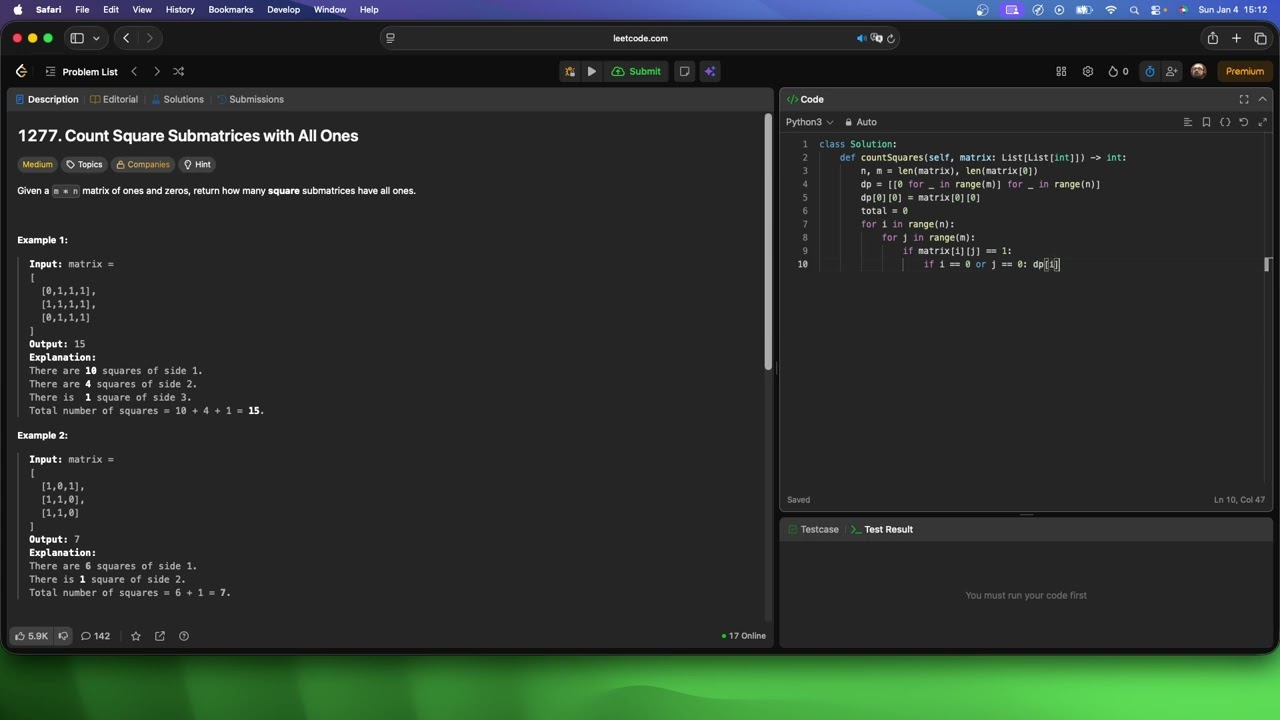The width and height of the screenshot is (1280, 720).
Task: Show Safari tab overview
Action: (x=1260, y=38)
